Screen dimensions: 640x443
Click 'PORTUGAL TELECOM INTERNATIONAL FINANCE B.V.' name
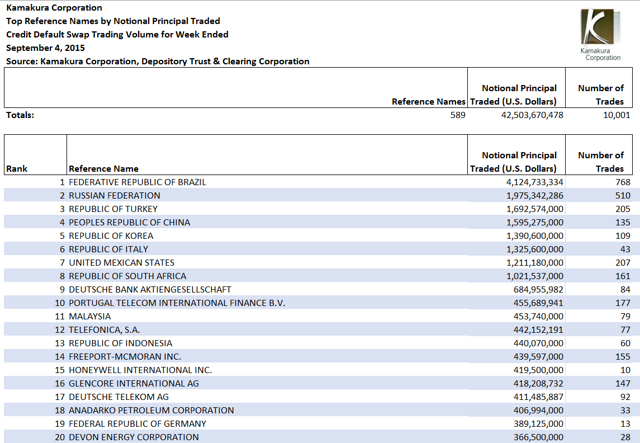point(177,303)
